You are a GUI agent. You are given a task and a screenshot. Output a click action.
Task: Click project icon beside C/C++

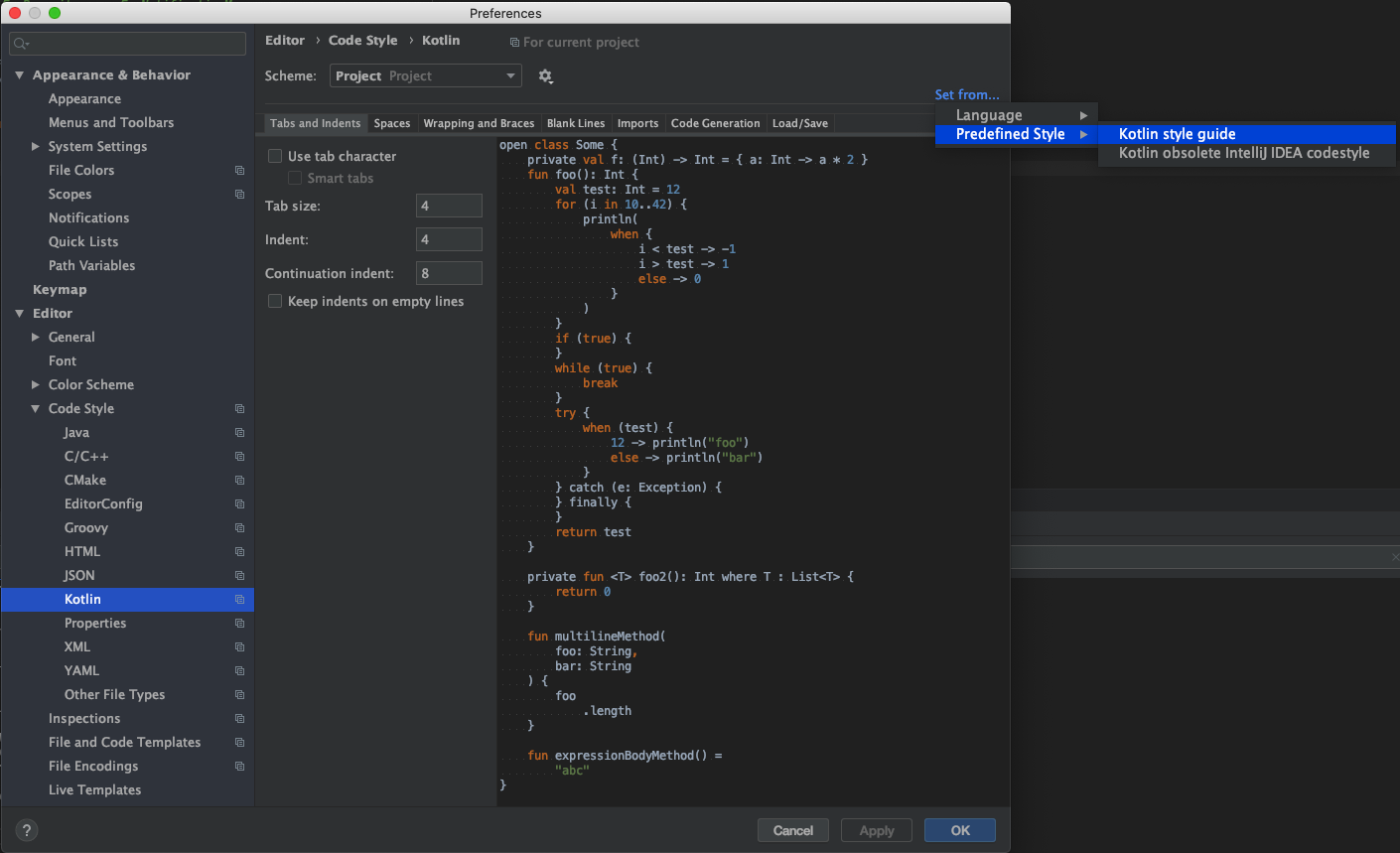(239, 457)
